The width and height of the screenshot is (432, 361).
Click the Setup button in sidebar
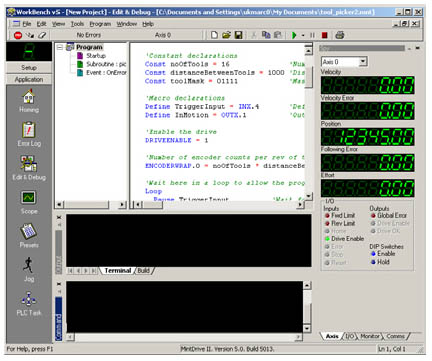29,68
